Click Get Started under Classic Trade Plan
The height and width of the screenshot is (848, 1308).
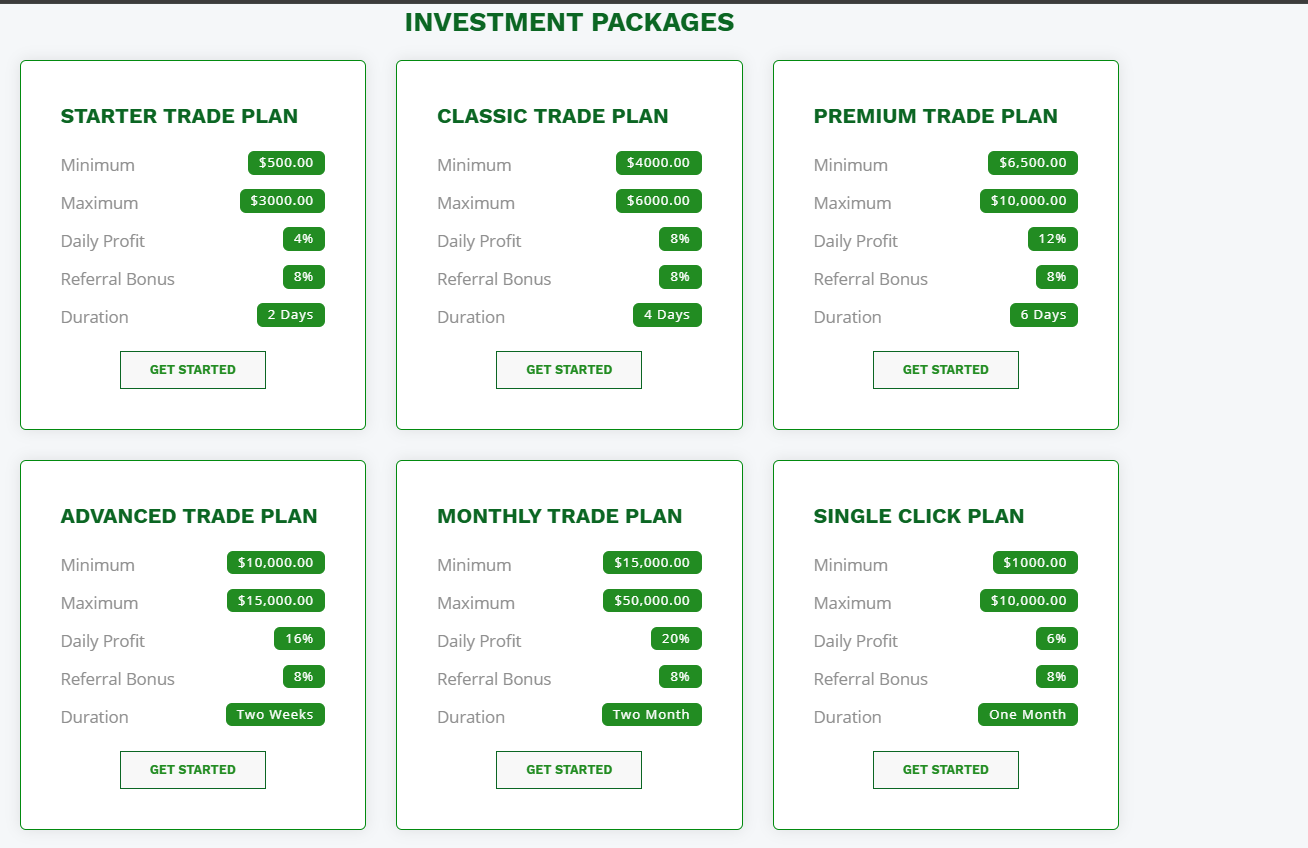point(569,370)
